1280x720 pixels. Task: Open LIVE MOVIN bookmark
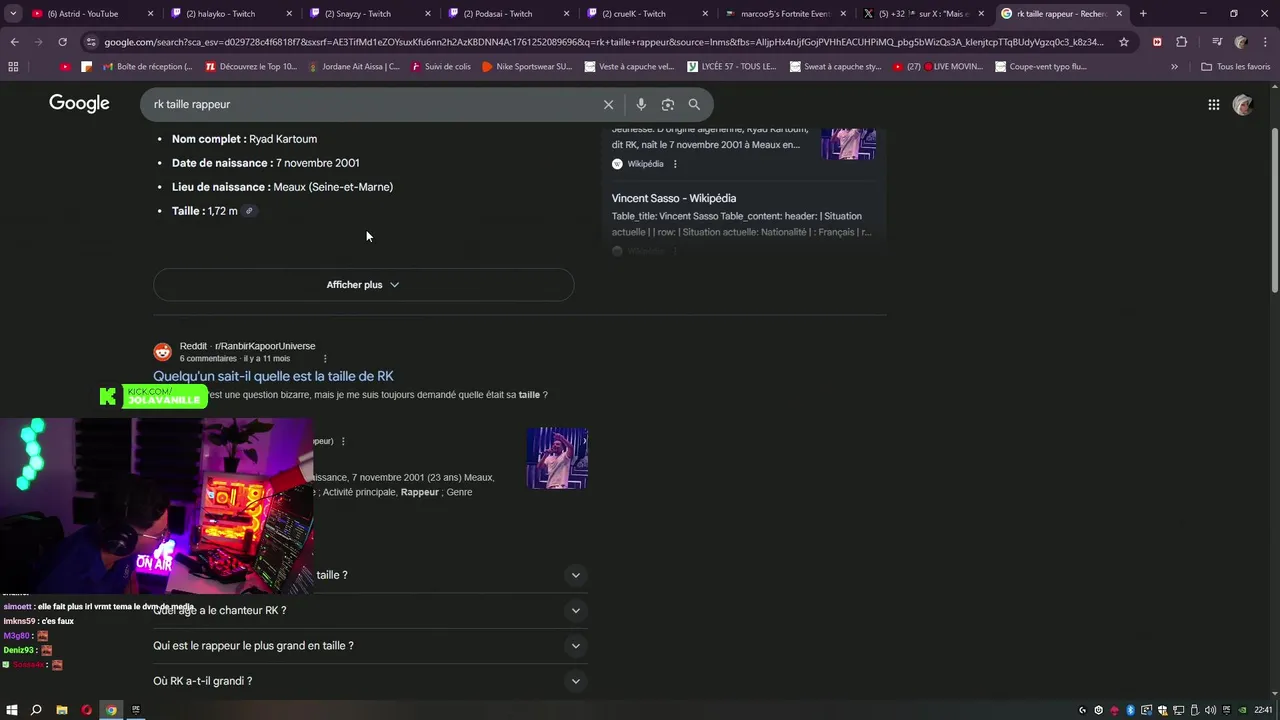pyautogui.click(x=939, y=67)
